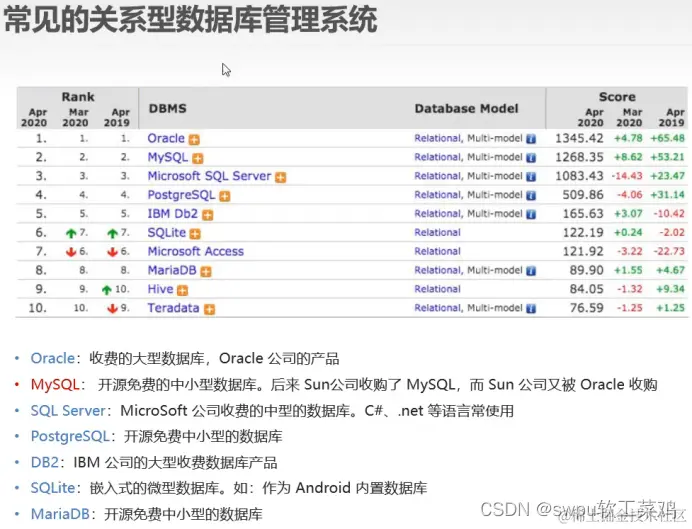Open the SQLite link in the table

166,233
